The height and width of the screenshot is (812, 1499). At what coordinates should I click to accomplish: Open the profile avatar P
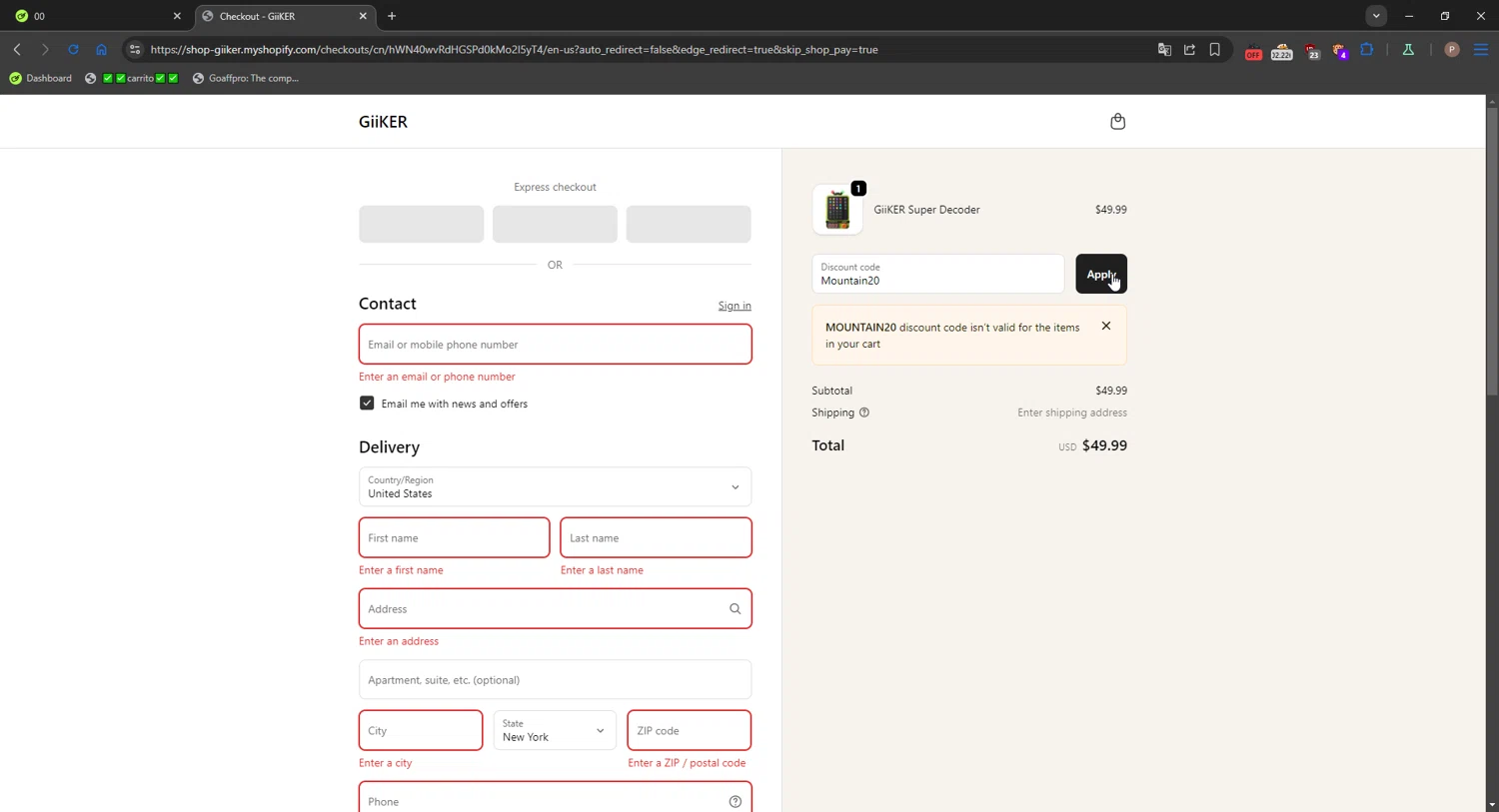coord(1452,49)
